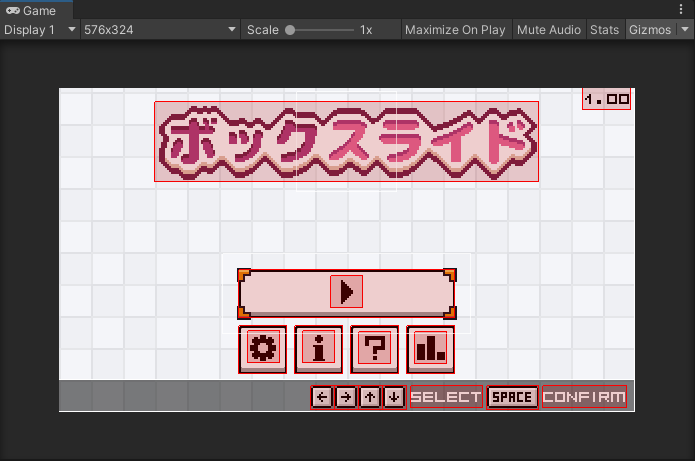
Task: Toggle Gizmos visibility
Action: coord(650,30)
